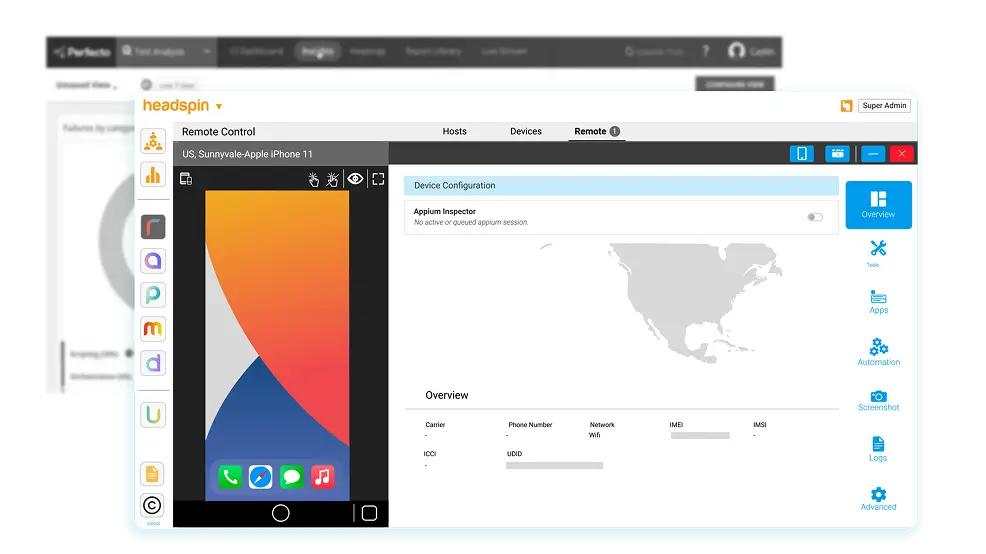Click the Overview section heading

pos(446,395)
